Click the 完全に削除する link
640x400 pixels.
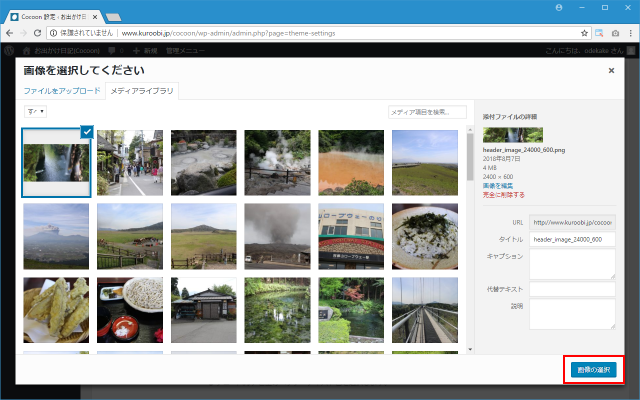504,195
